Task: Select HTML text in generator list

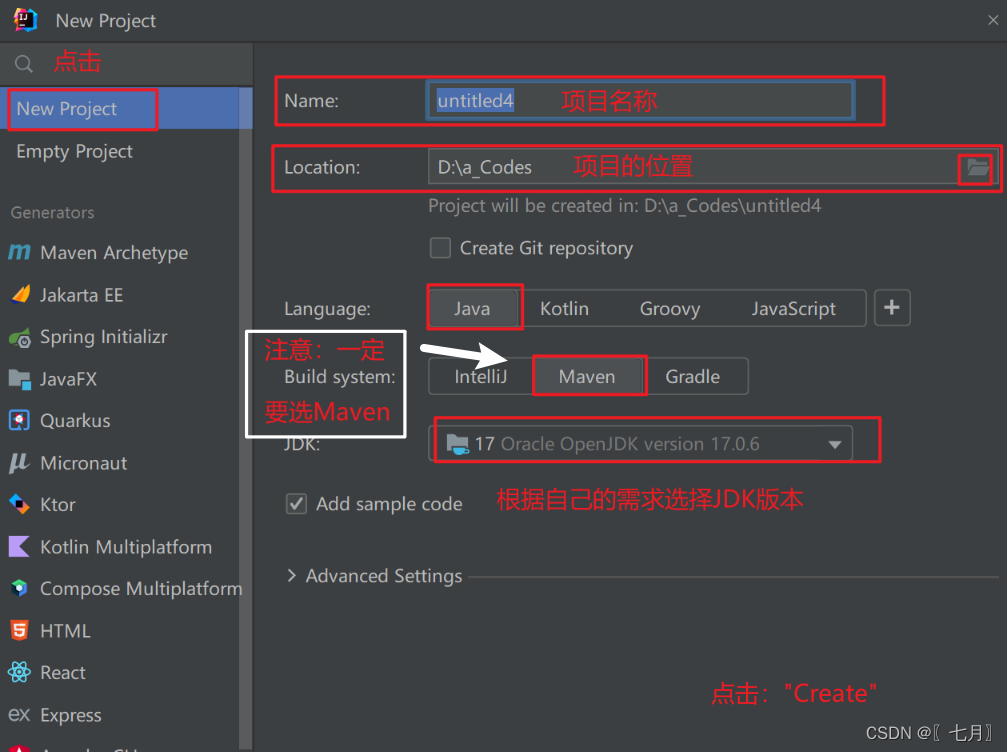Action: (x=65, y=631)
